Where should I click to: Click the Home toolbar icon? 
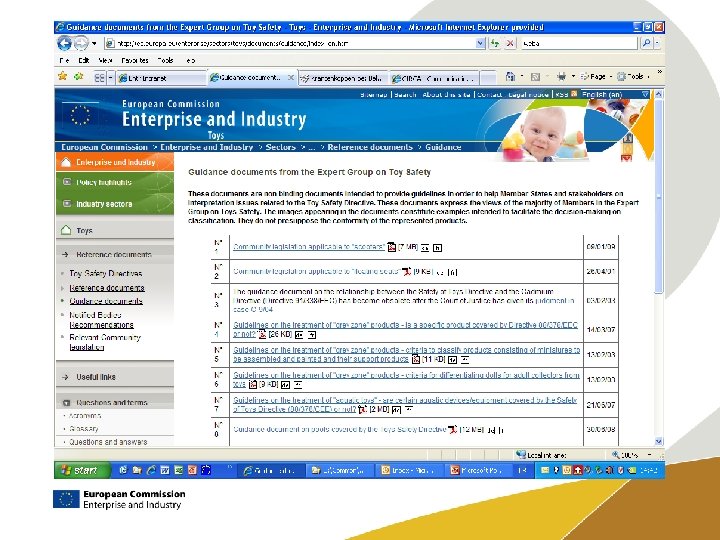pos(510,77)
